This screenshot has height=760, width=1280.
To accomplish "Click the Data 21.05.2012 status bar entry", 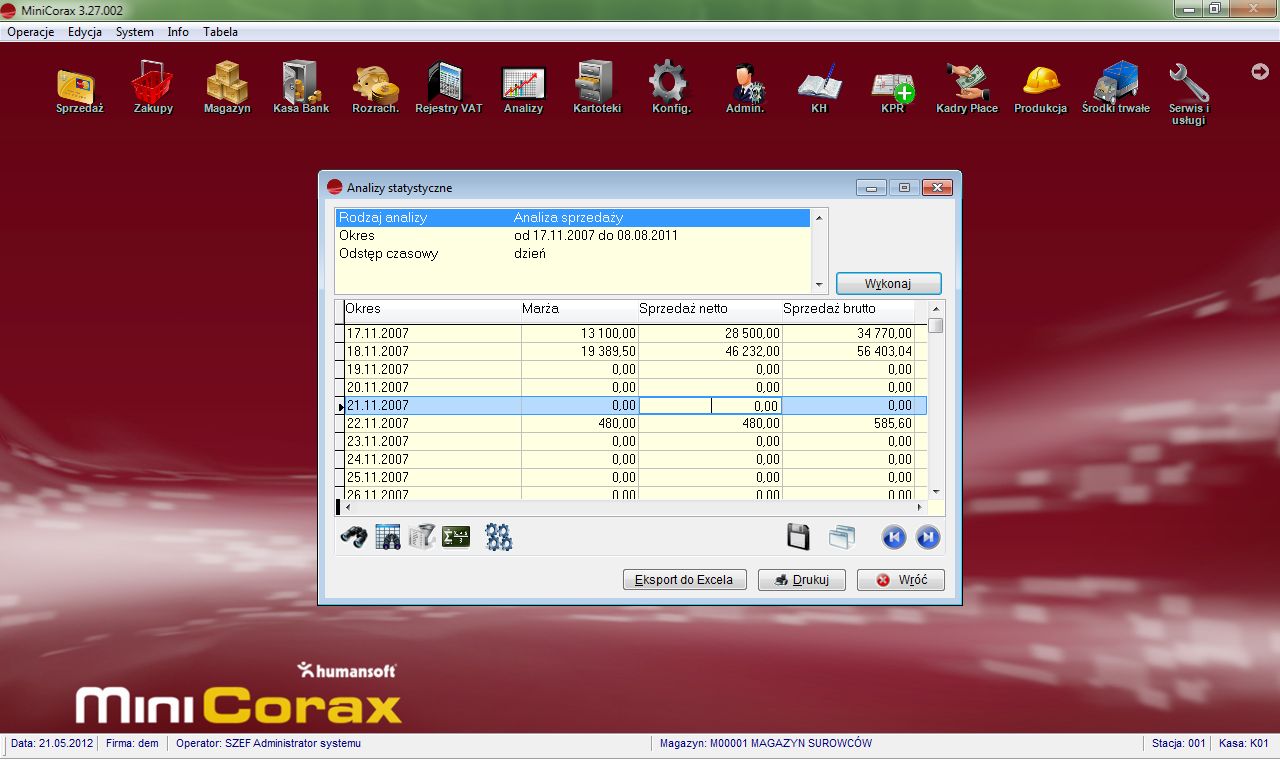I will [51, 743].
